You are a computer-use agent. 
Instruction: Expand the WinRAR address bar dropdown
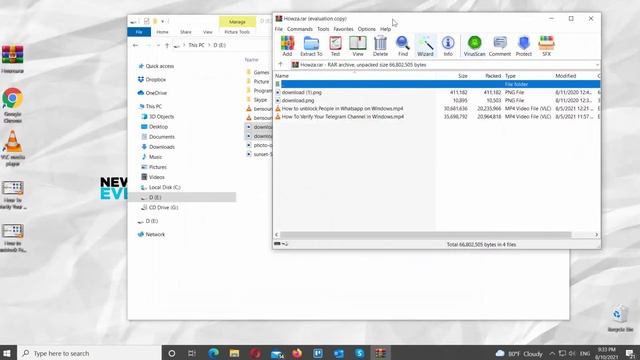coord(597,65)
